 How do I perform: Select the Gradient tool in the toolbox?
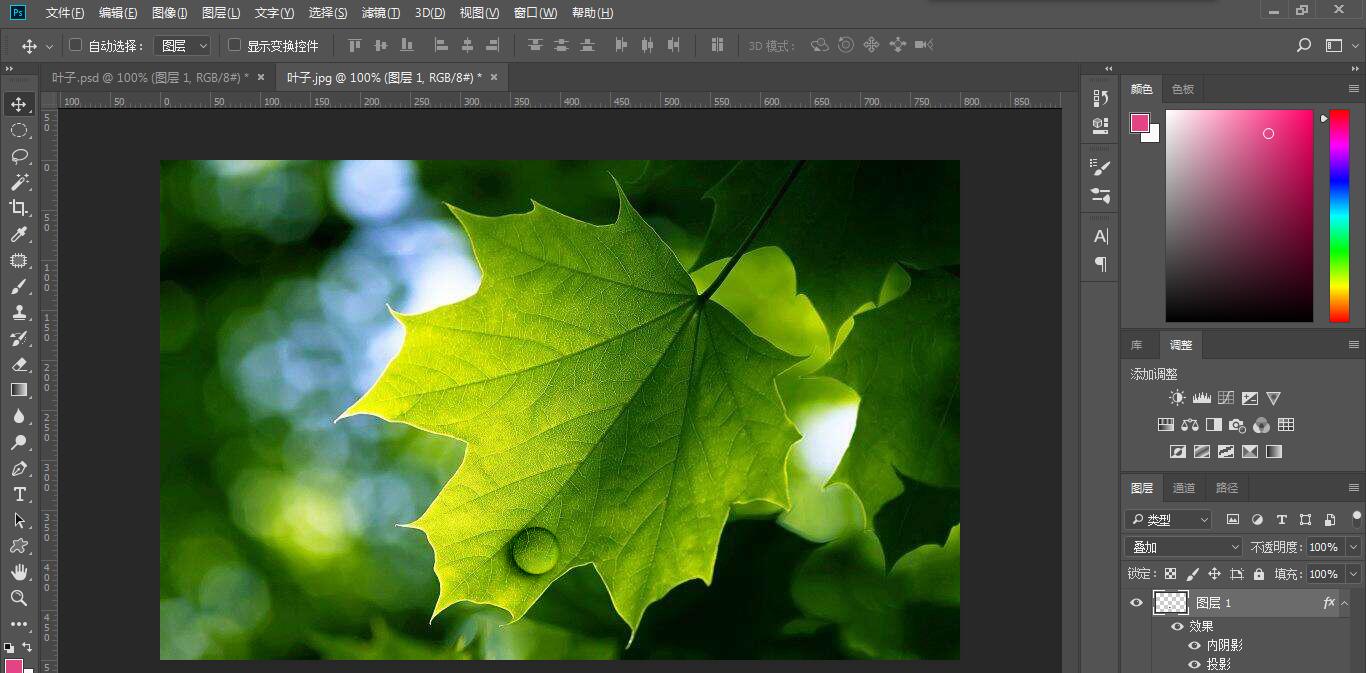click(x=19, y=390)
